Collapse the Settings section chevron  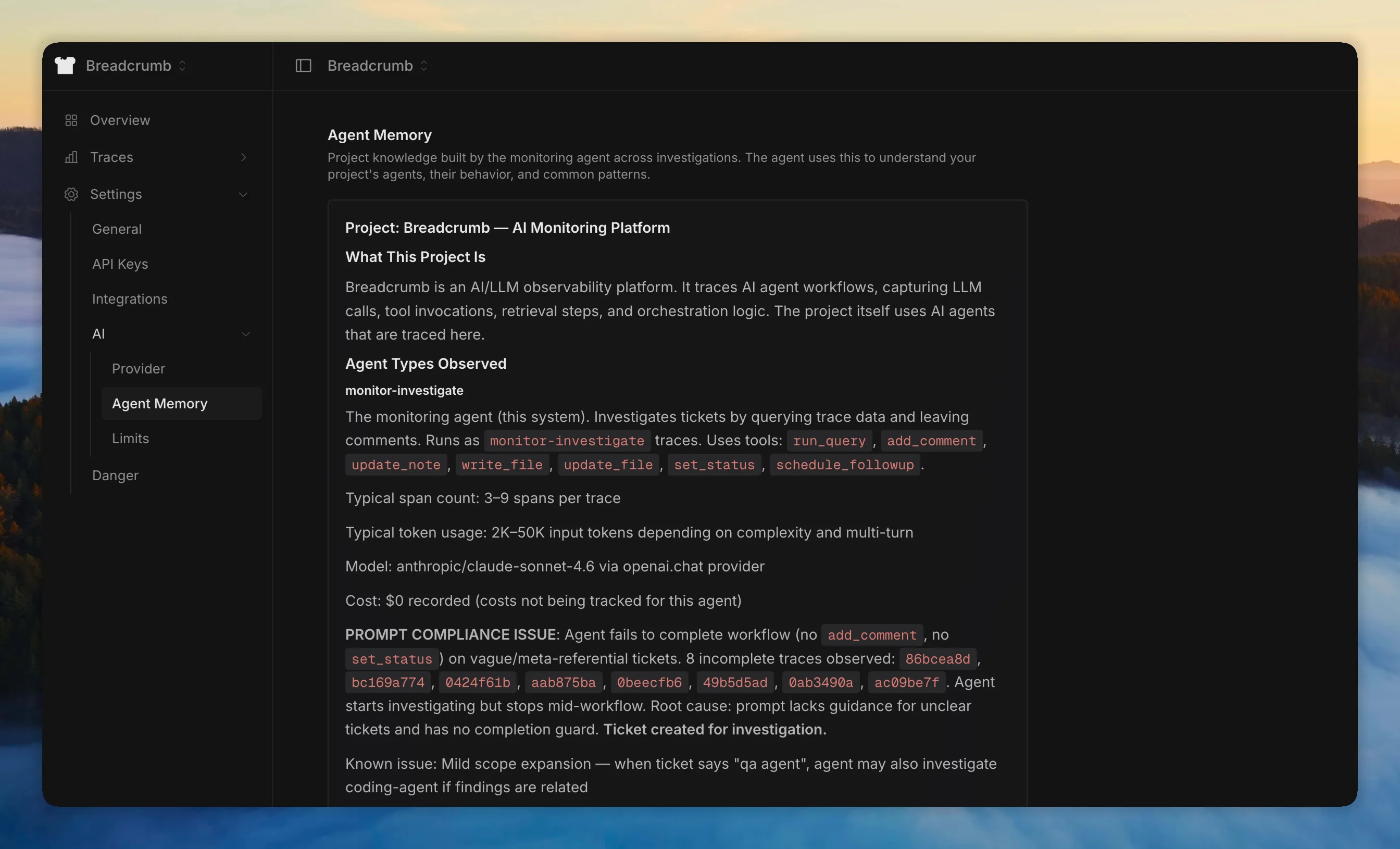point(243,194)
